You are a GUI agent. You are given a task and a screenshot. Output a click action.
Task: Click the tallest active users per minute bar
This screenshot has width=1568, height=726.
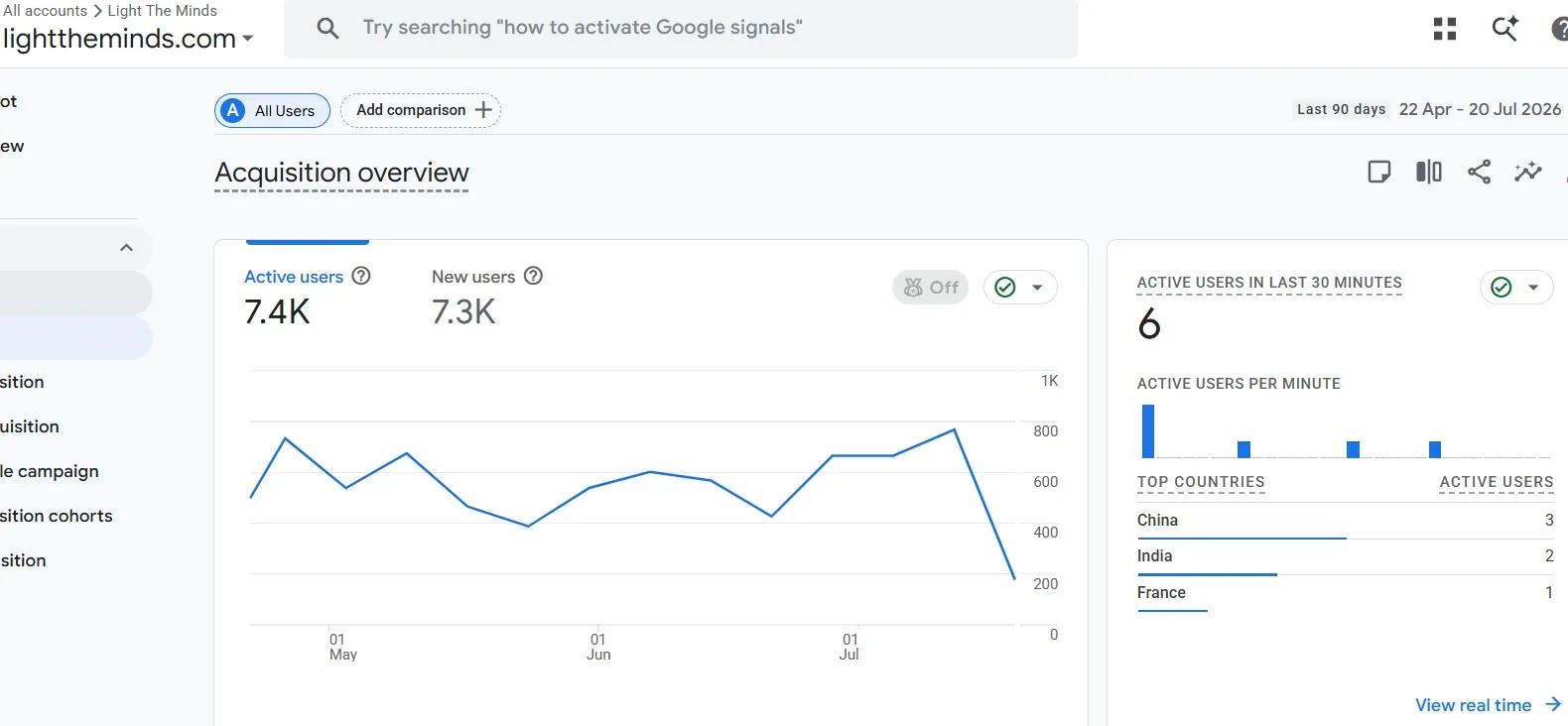point(1148,431)
